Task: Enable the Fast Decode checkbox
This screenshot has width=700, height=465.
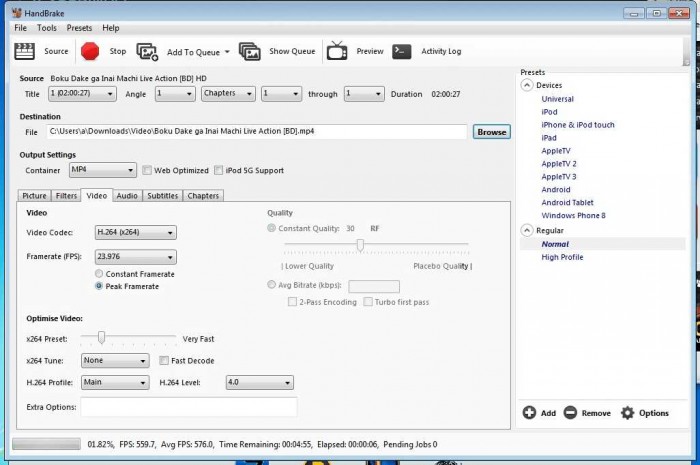Action: [164, 361]
